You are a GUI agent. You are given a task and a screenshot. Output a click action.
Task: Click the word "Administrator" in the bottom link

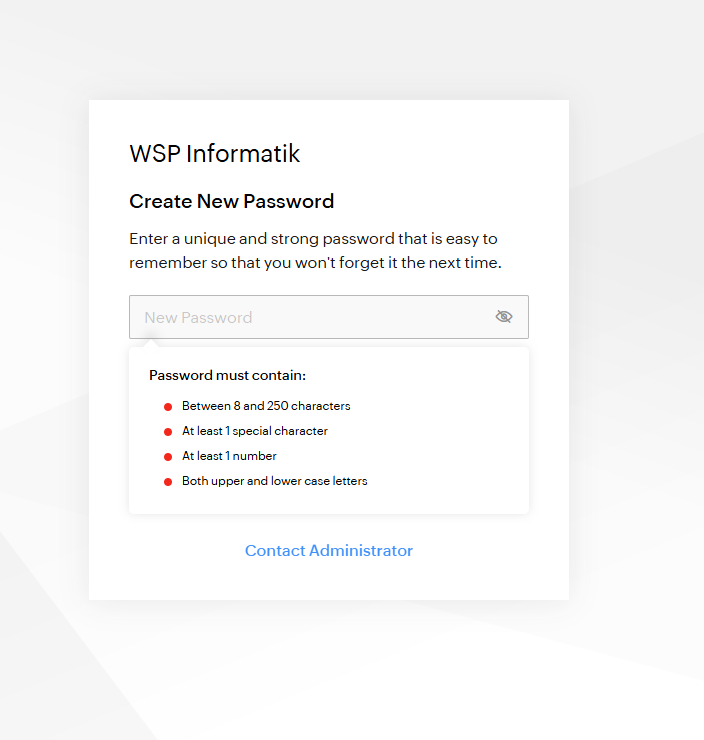pos(361,551)
